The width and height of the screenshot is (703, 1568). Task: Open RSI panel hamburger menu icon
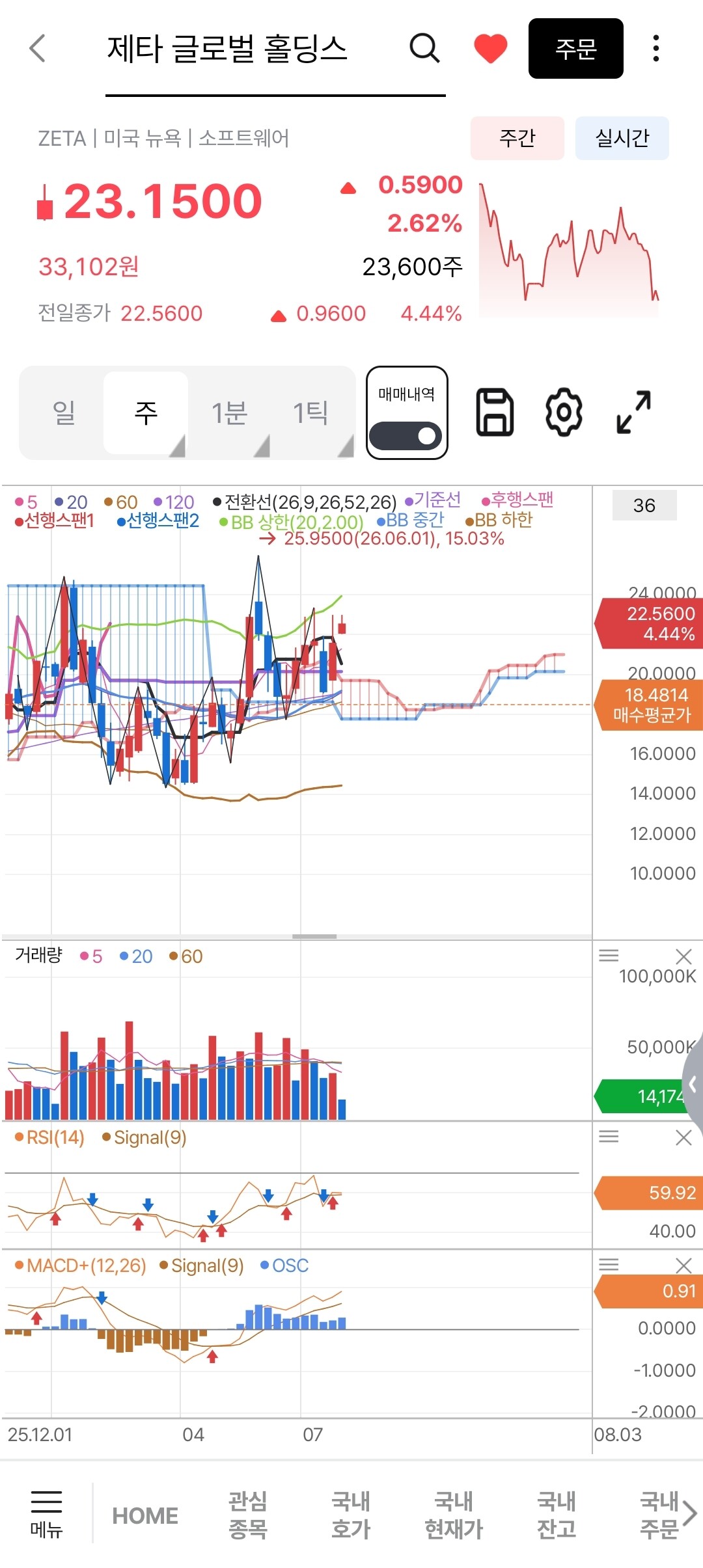(x=609, y=1137)
